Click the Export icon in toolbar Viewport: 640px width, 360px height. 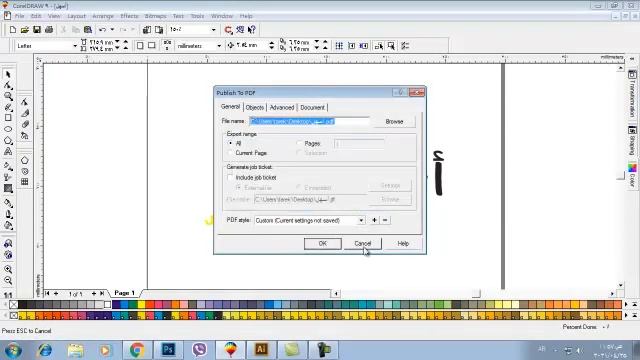coord(159,29)
